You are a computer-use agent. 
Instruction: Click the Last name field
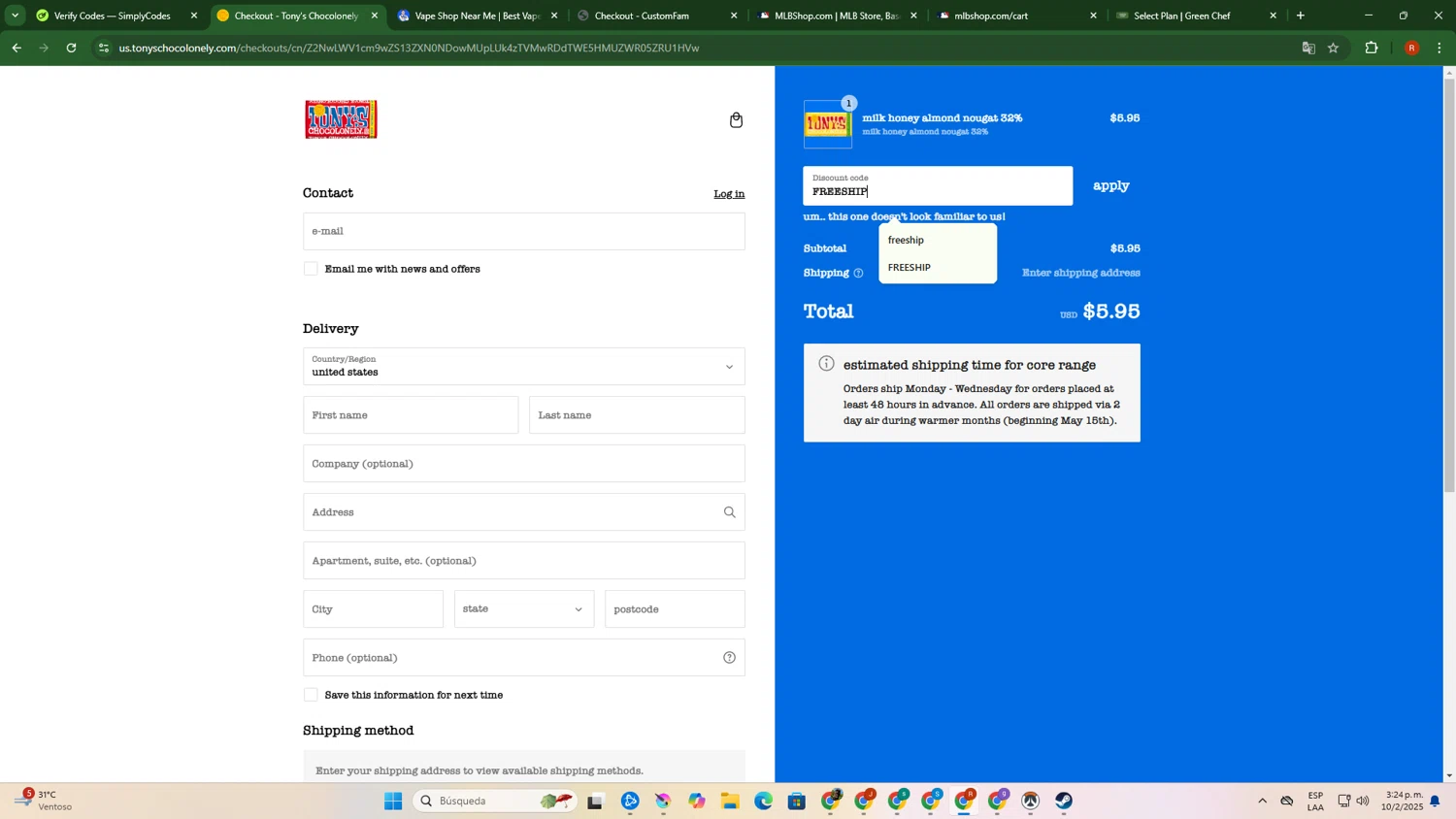(x=637, y=415)
